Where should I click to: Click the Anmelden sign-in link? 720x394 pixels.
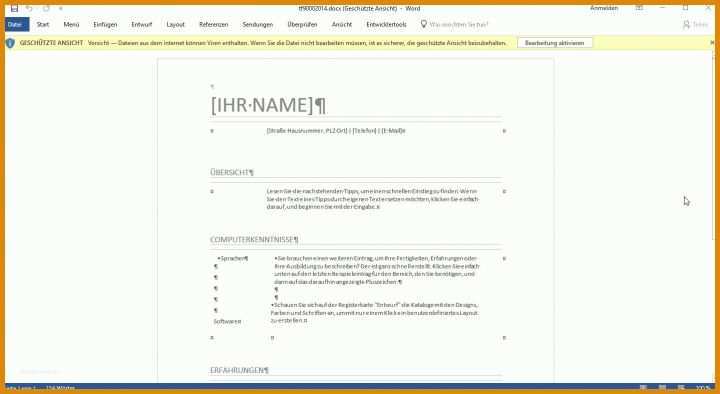(604, 8)
